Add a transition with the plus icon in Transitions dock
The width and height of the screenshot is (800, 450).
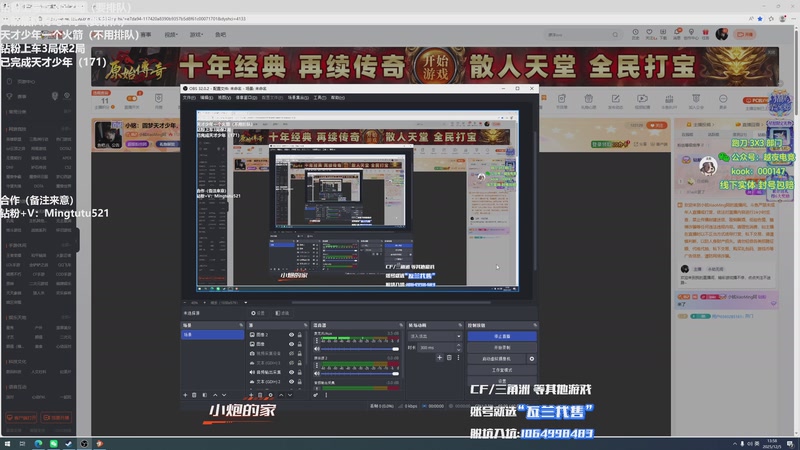coord(439,358)
